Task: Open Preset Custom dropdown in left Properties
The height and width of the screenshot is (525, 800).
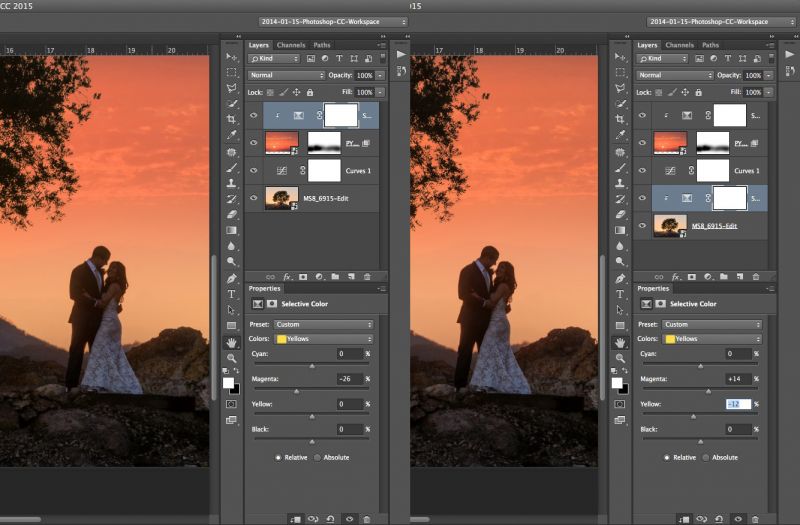Action: (324, 324)
